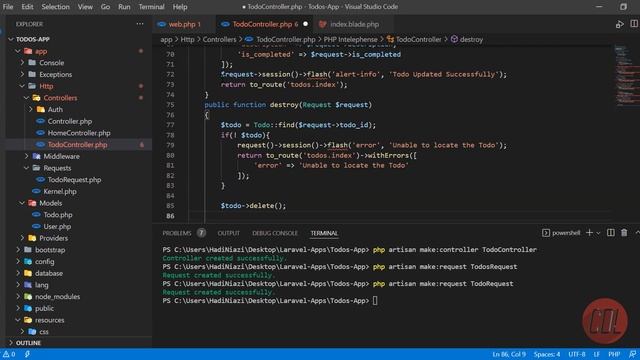Collapse the Controllers folder
The width and height of the screenshot is (640, 360).
click(26, 98)
